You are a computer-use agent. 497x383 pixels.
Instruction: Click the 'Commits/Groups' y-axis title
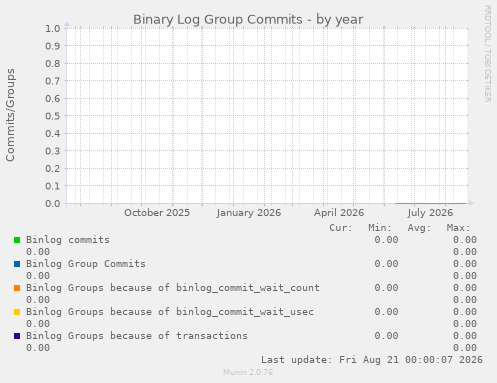point(10,115)
